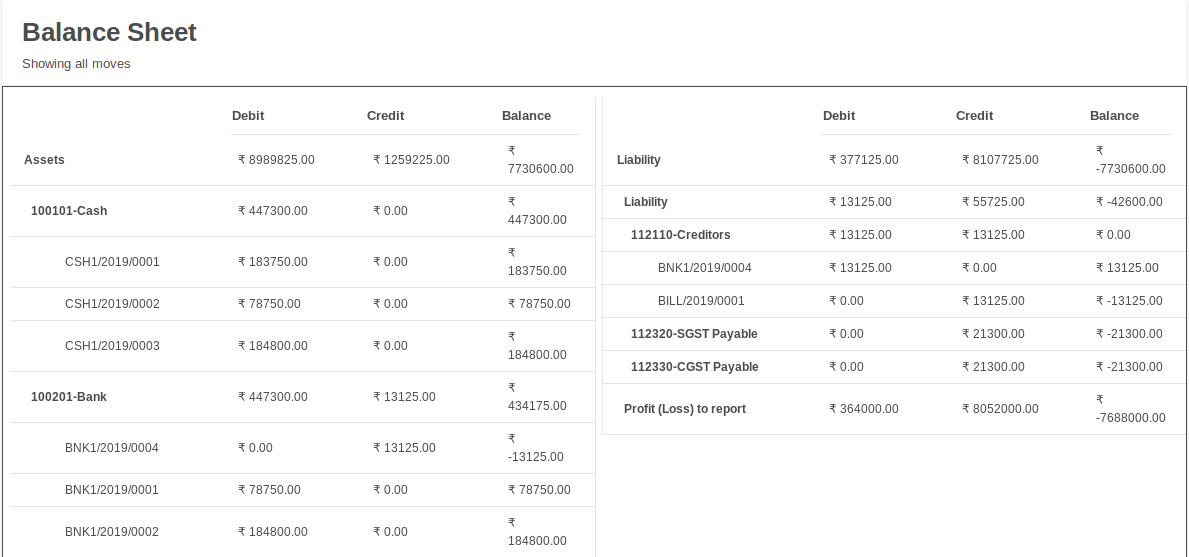Open the CSH1/2019/0001 journal entry
Viewport: 1189px width, 557px height.
point(112,261)
